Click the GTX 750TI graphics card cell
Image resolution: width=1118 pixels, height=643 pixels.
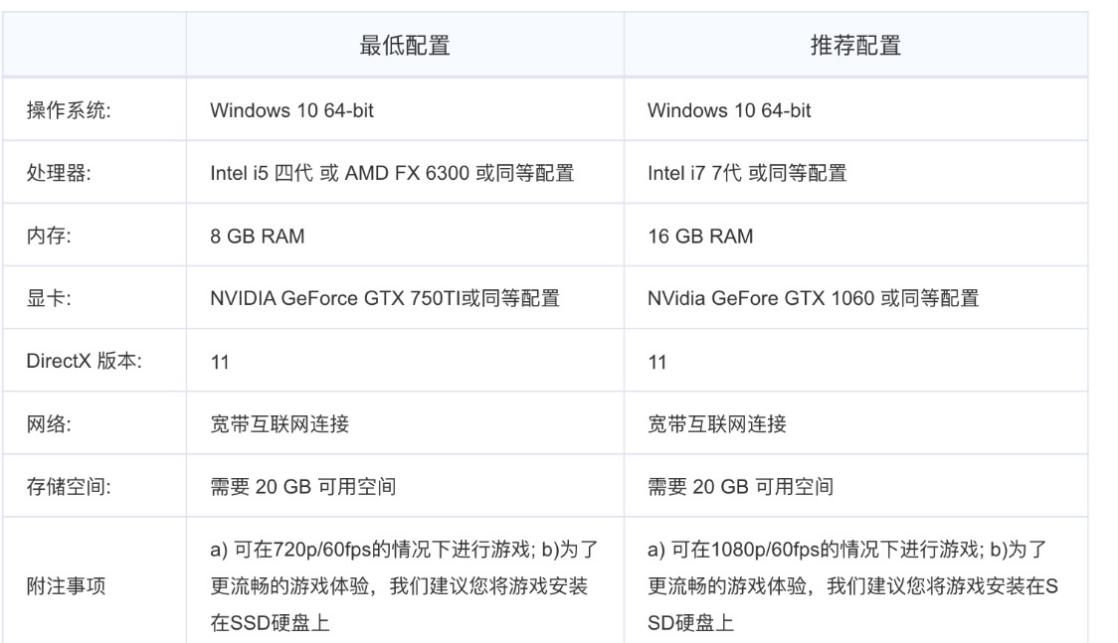384,298
